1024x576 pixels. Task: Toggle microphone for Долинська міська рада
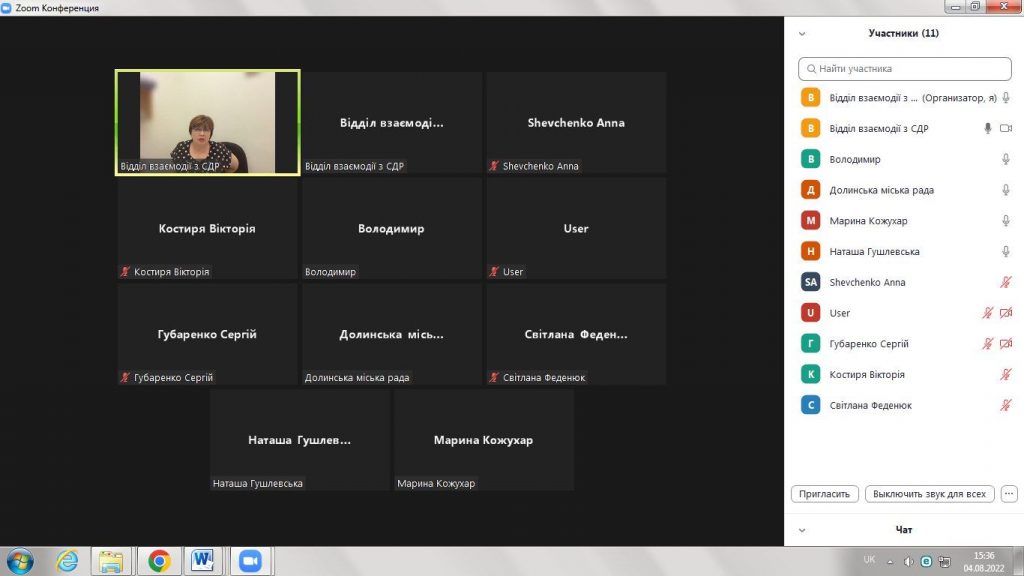(x=1006, y=190)
